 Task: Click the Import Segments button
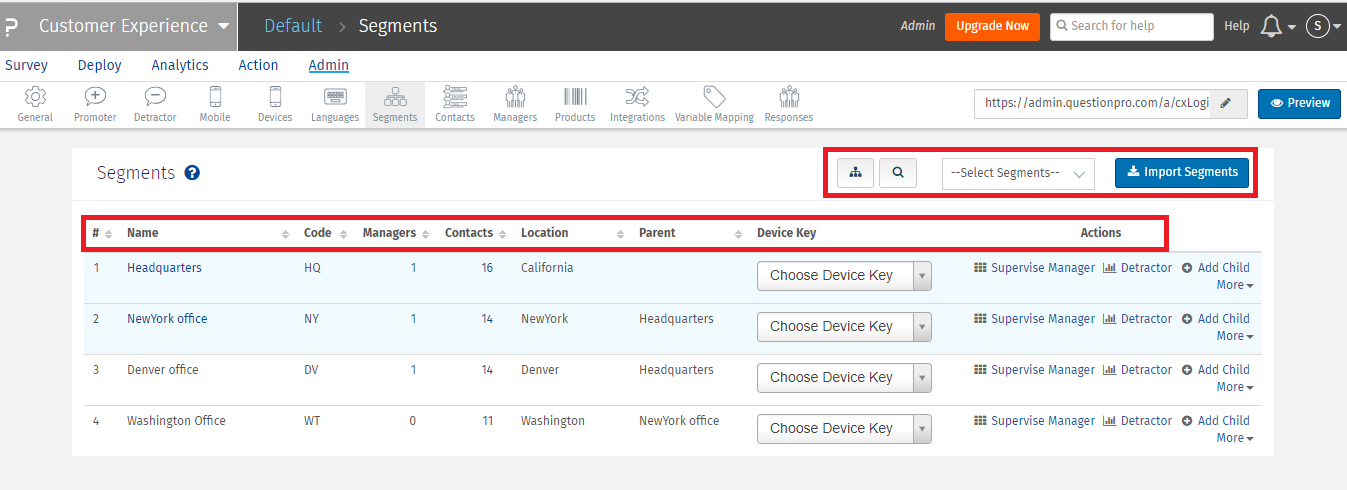pos(1182,172)
